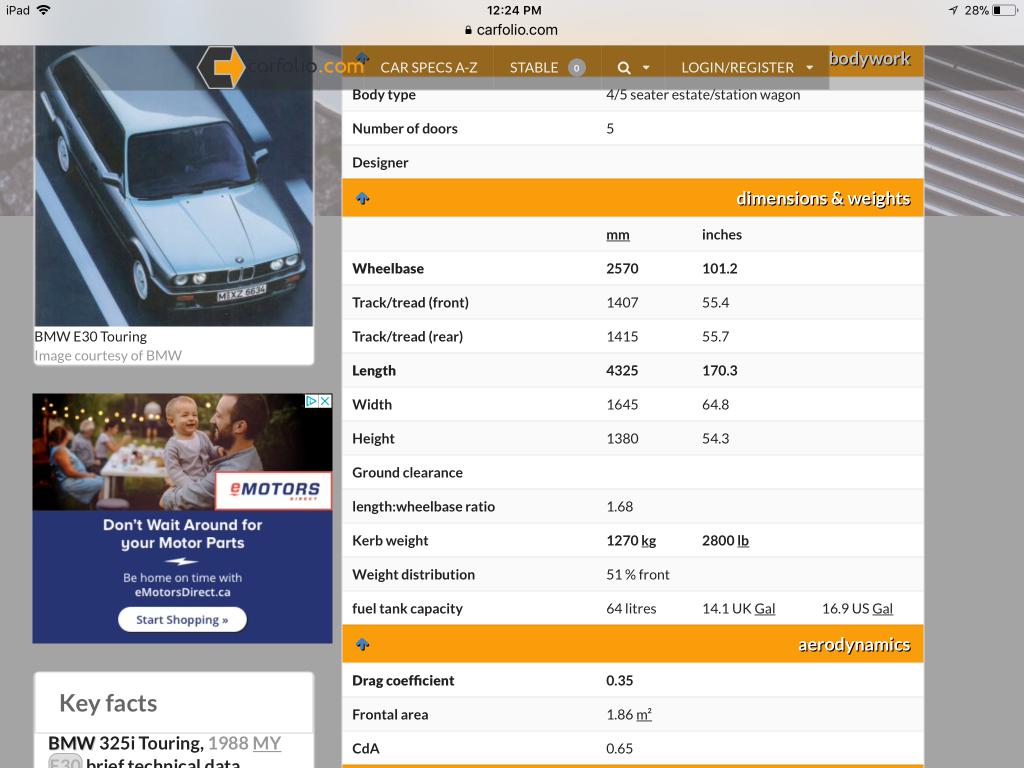Click the up arrow in bodywork header
This screenshot has width=1024, height=768.
(x=362, y=58)
